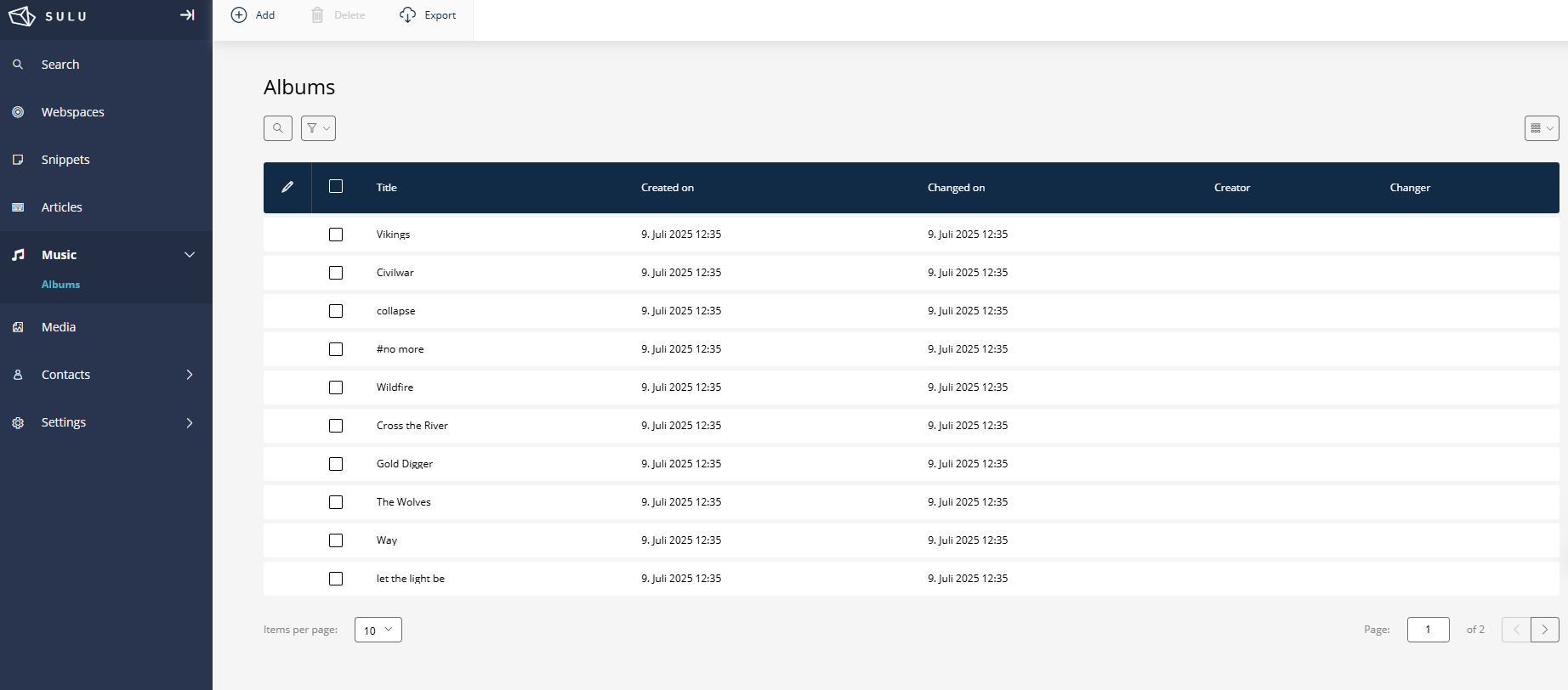This screenshot has height=690, width=1568.
Task: Click the Export cloud download icon
Action: (408, 15)
